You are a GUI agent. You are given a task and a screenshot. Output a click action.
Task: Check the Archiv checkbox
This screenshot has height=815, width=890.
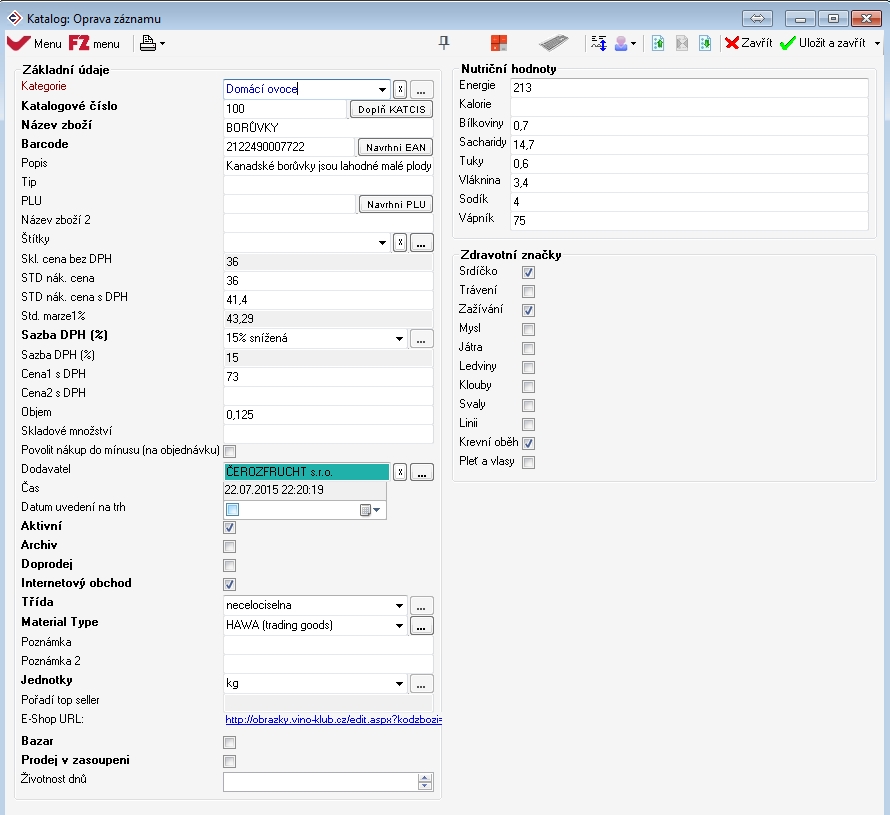229,547
